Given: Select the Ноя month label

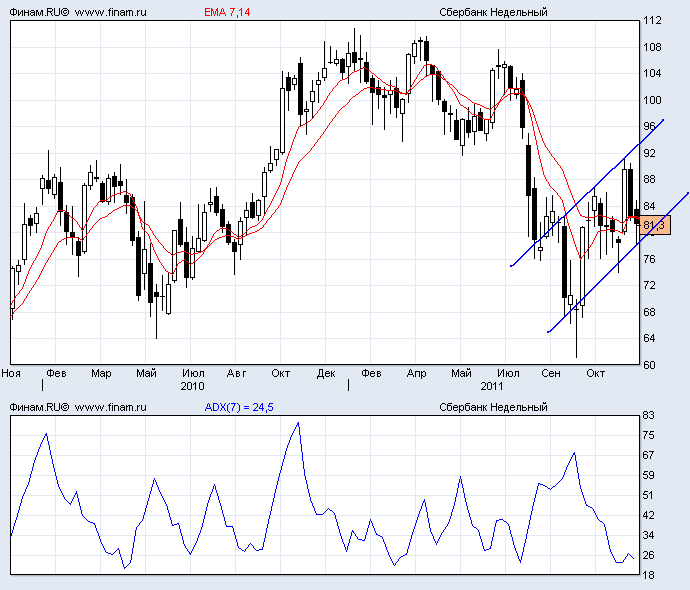Looking at the screenshot, I should pyautogui.click(x=11, y=374).
